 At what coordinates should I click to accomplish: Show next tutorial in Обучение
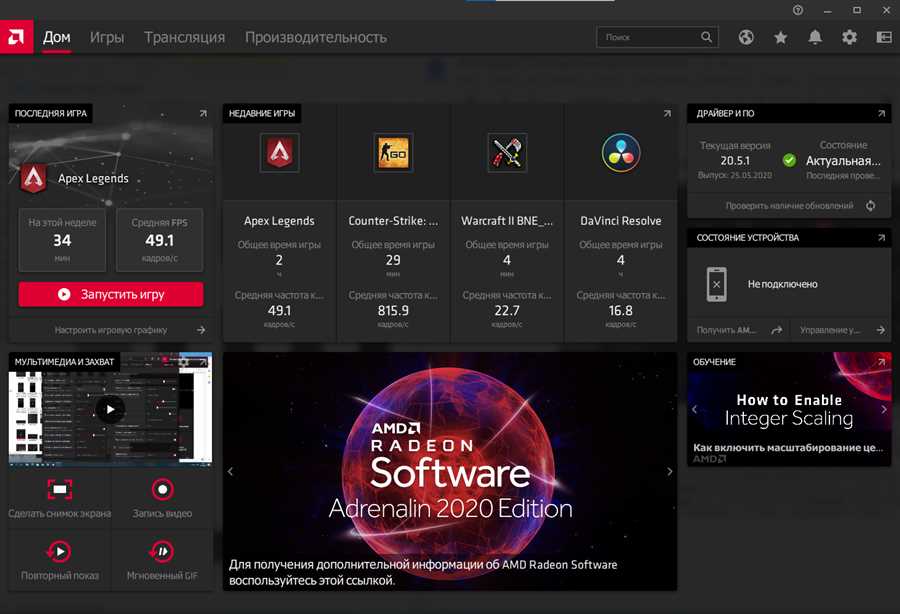coord(884,409)
